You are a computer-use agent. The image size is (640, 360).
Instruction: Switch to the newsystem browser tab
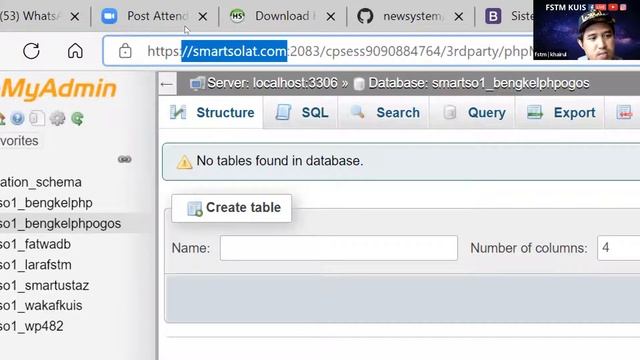(x=412, y=16)
